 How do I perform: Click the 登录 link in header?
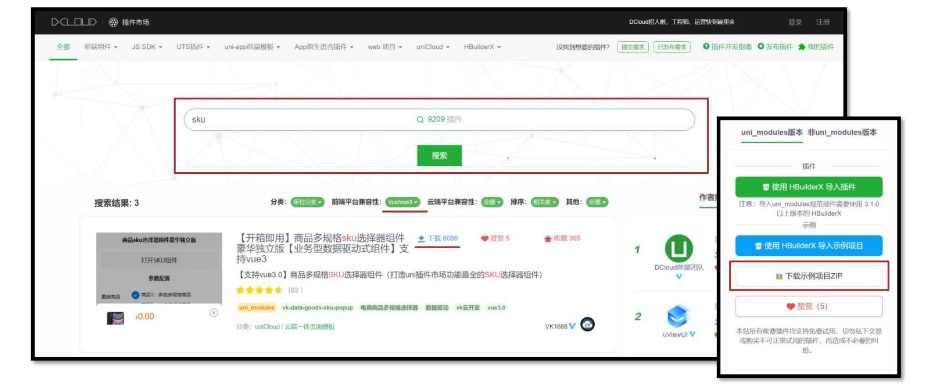(795, 22)
